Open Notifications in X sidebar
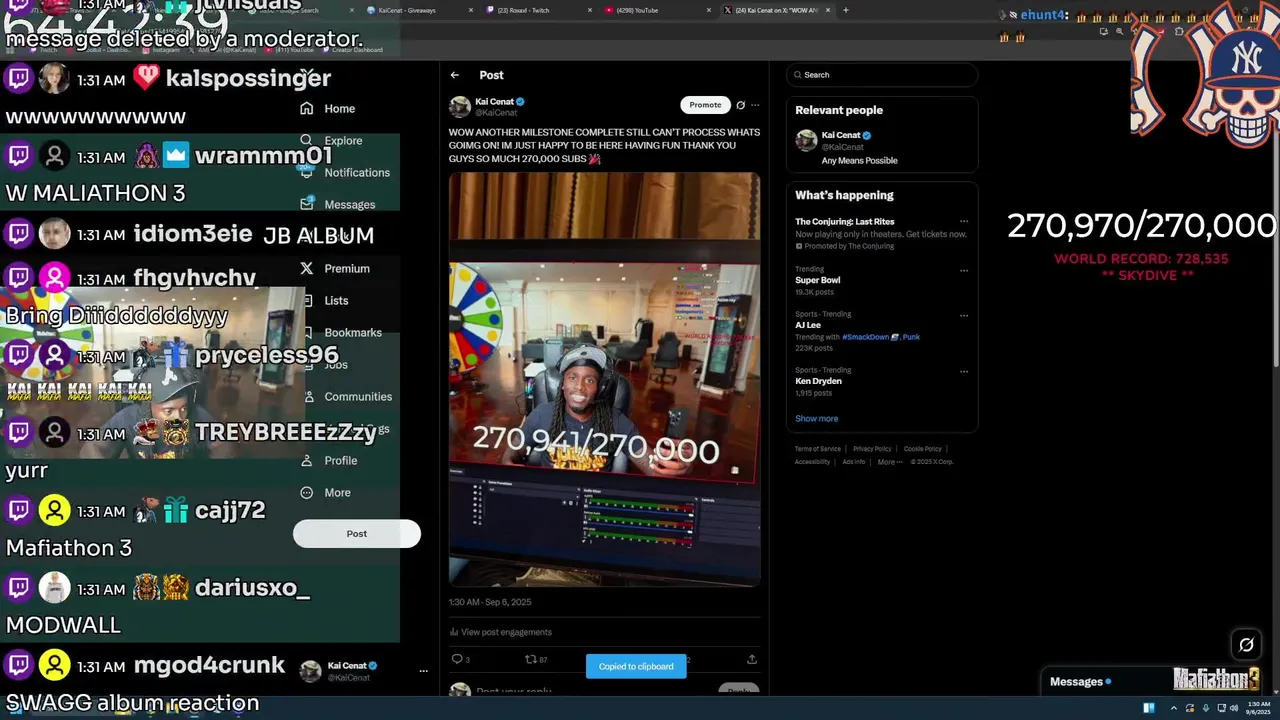The height and width of the screenshot is (720, 1280). tap(345, 172)
